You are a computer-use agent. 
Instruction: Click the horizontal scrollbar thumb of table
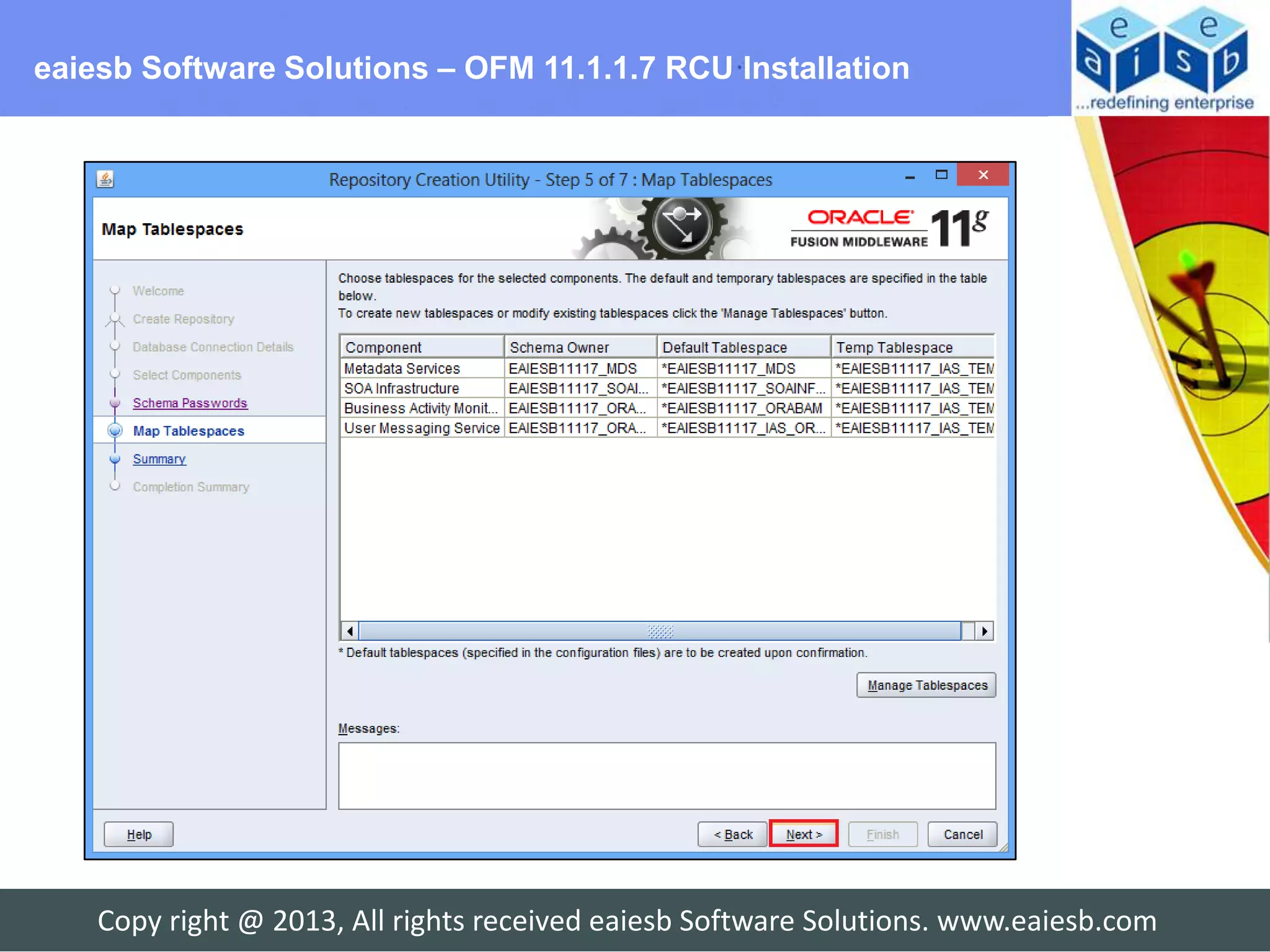click(660, 631)
